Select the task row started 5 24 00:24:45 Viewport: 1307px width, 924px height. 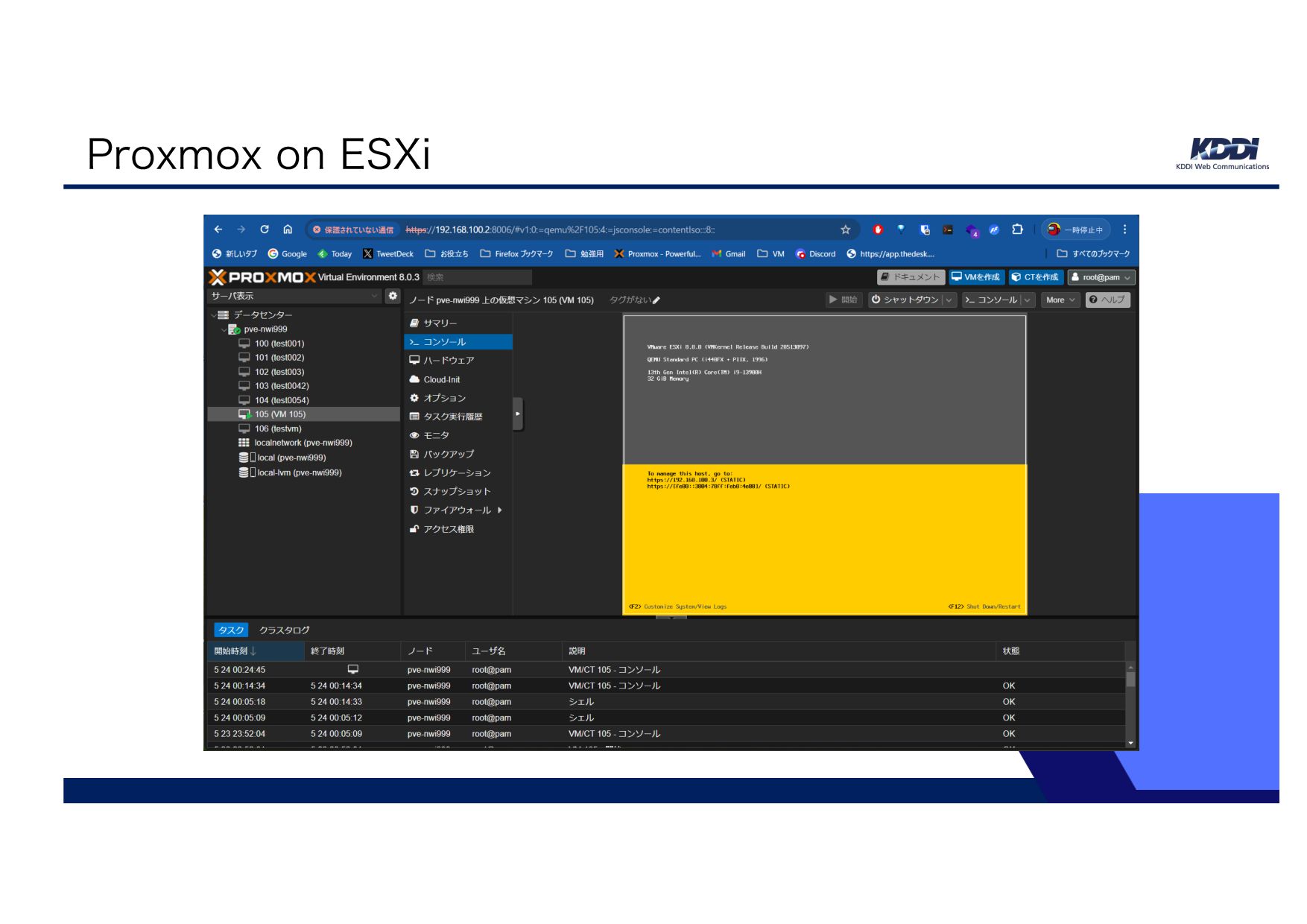coord(666,670)
